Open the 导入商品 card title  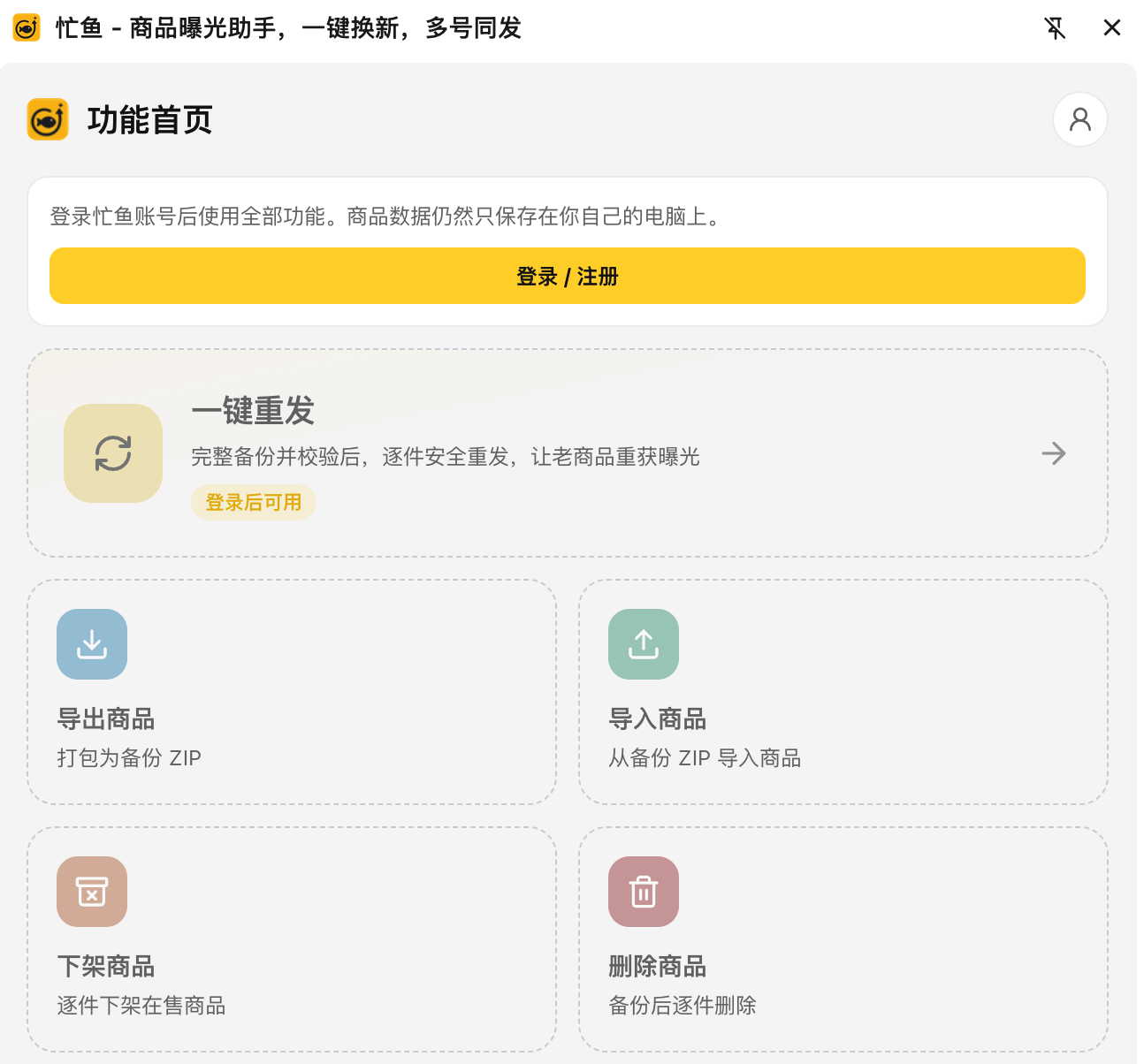click(x=658, y=719)
